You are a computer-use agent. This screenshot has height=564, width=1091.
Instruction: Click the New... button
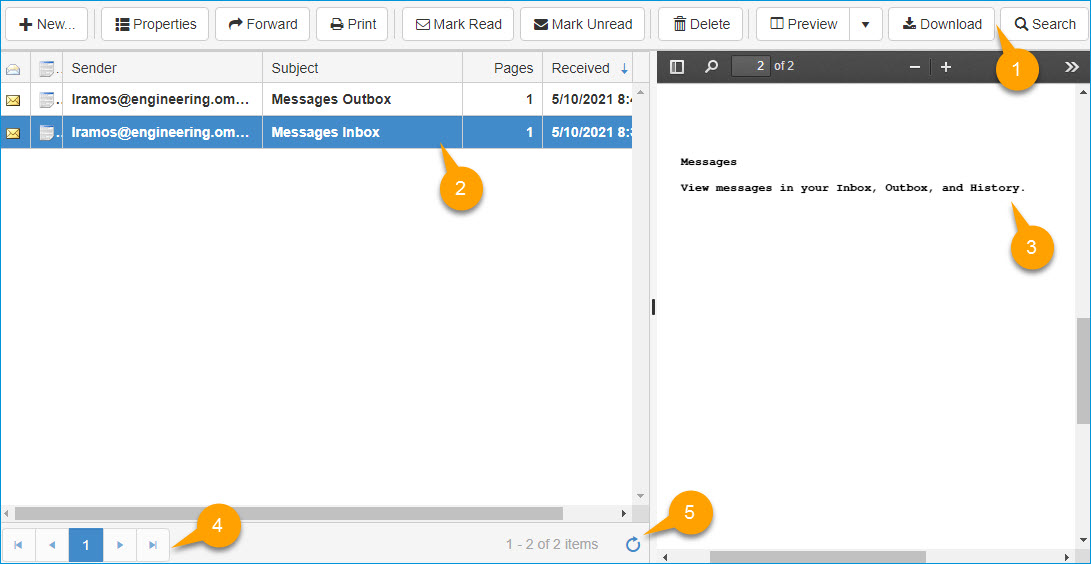pos(47,24)
